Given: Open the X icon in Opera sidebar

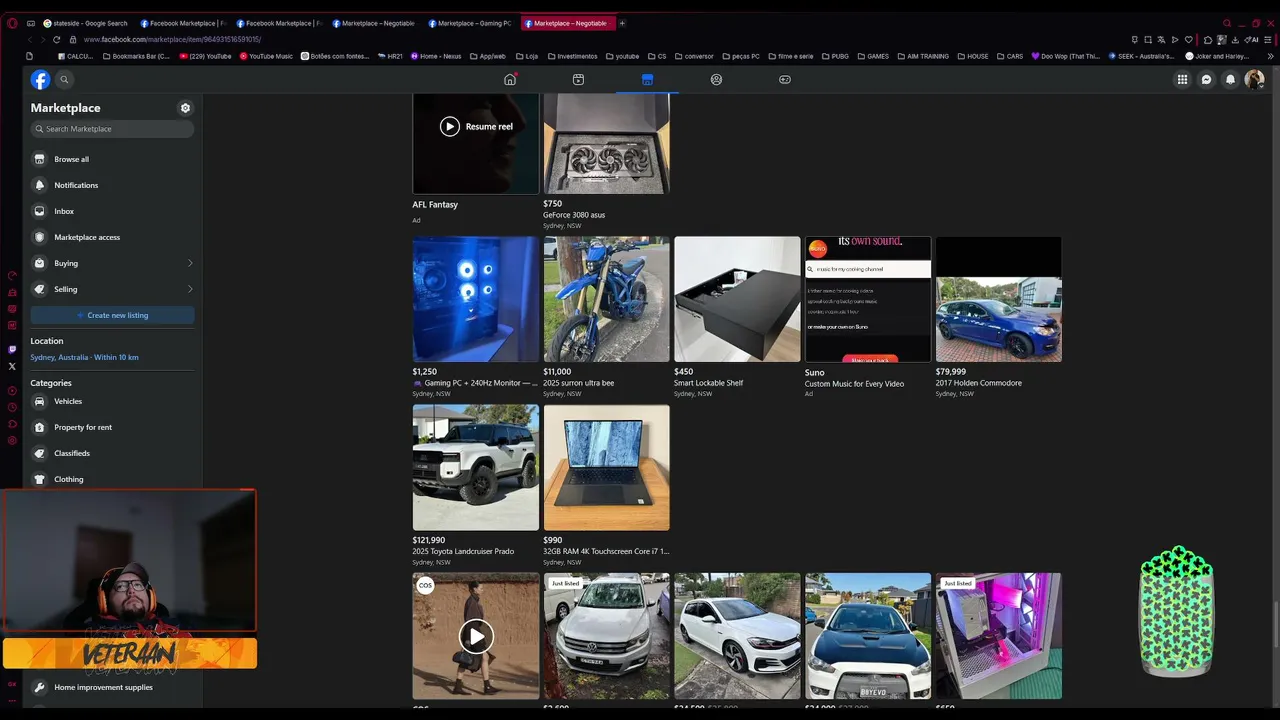Looking at the screenshot, I should (x=12, y=366).
